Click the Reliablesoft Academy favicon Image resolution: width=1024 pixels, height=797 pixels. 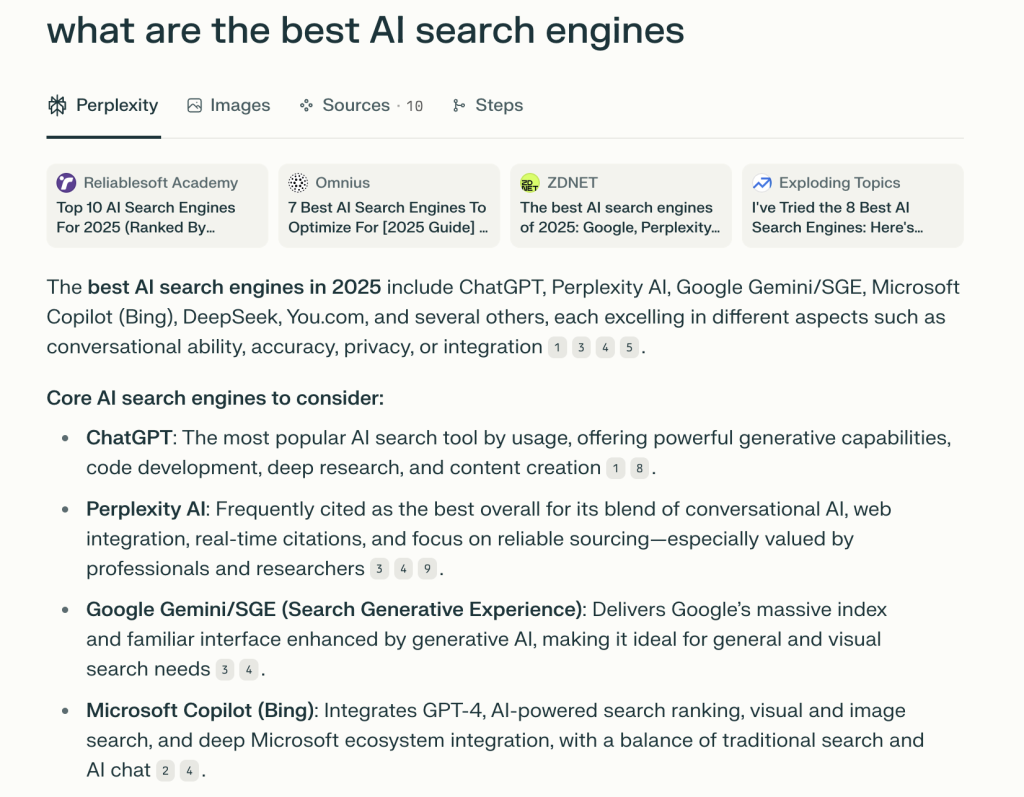(67, 183)
